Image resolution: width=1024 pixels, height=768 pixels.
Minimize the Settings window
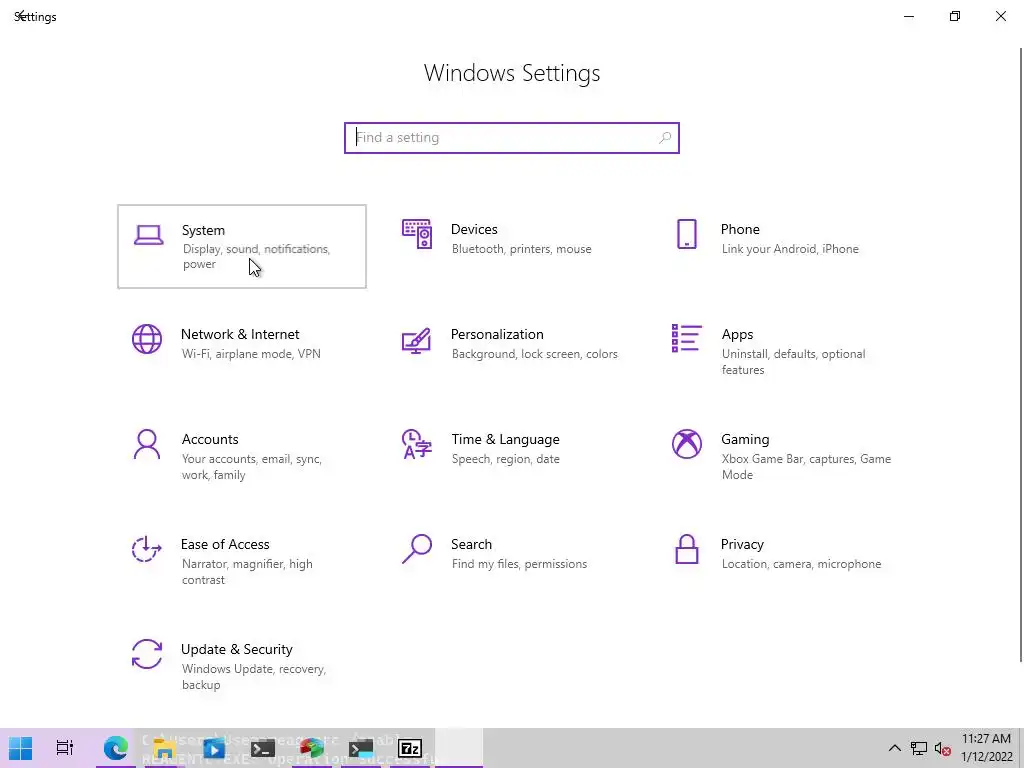coord(909,16)
